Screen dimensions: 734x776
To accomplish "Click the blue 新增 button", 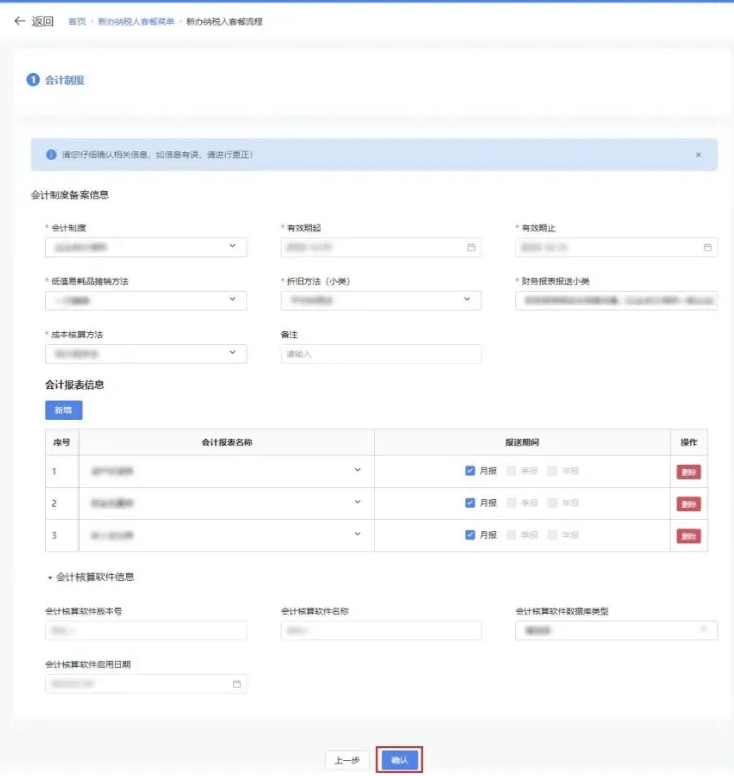I will [x=63, y=410].
